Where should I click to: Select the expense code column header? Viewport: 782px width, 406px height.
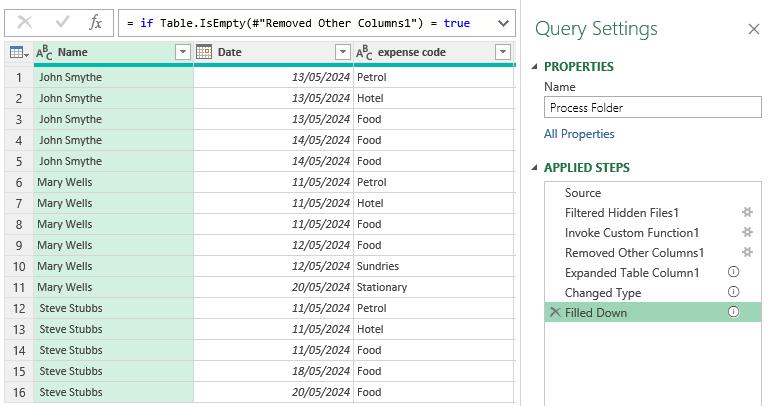point(434,52)
